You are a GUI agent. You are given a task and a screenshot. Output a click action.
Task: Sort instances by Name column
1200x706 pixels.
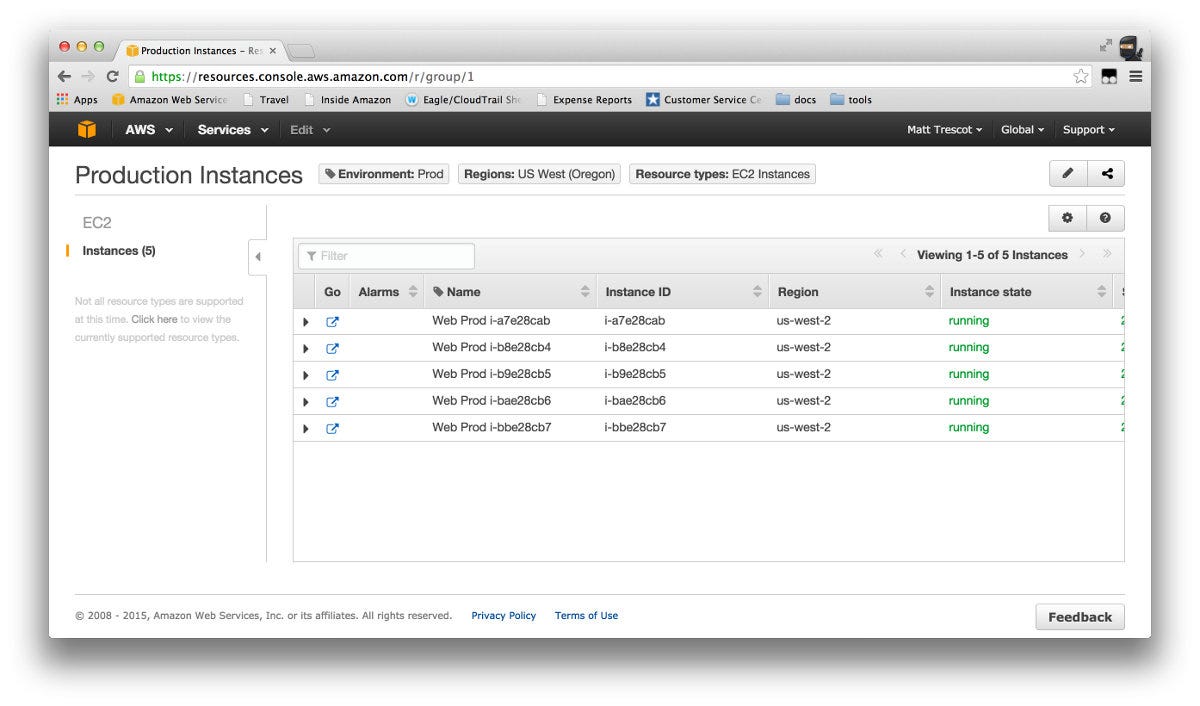coord(460,291)
